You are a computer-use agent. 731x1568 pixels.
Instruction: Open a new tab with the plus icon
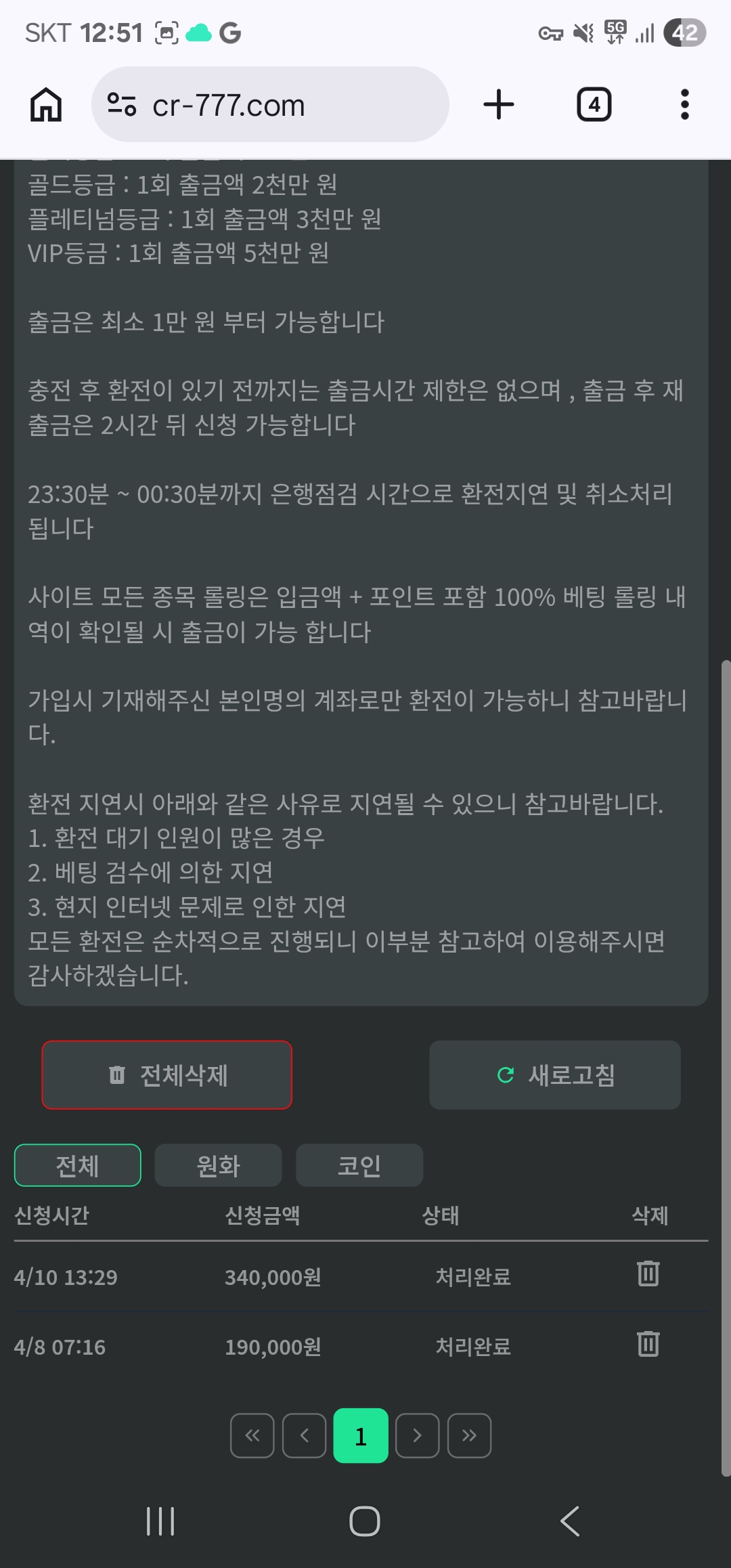499,105
